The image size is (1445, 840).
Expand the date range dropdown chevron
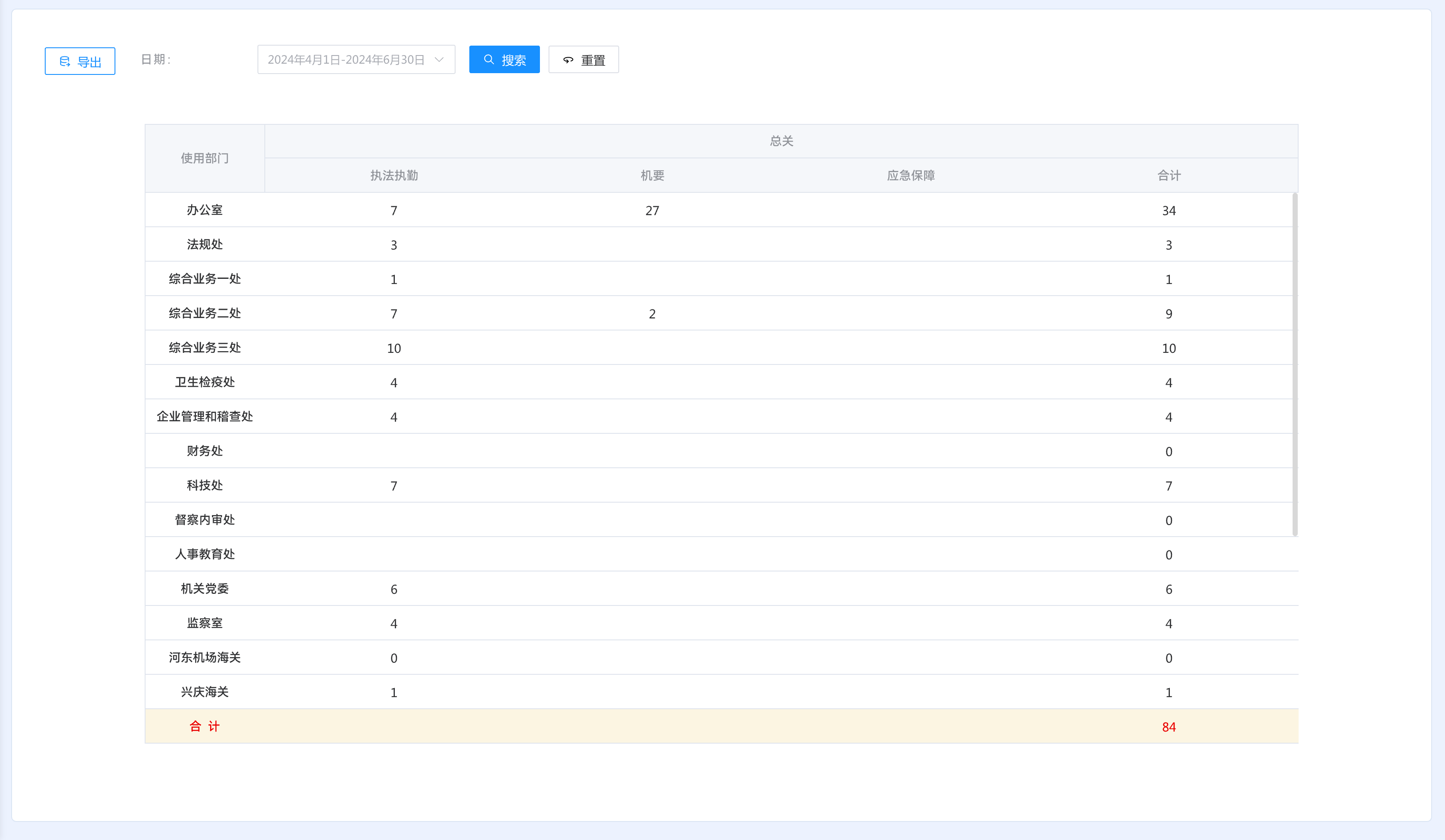click(x=439, y=59)
